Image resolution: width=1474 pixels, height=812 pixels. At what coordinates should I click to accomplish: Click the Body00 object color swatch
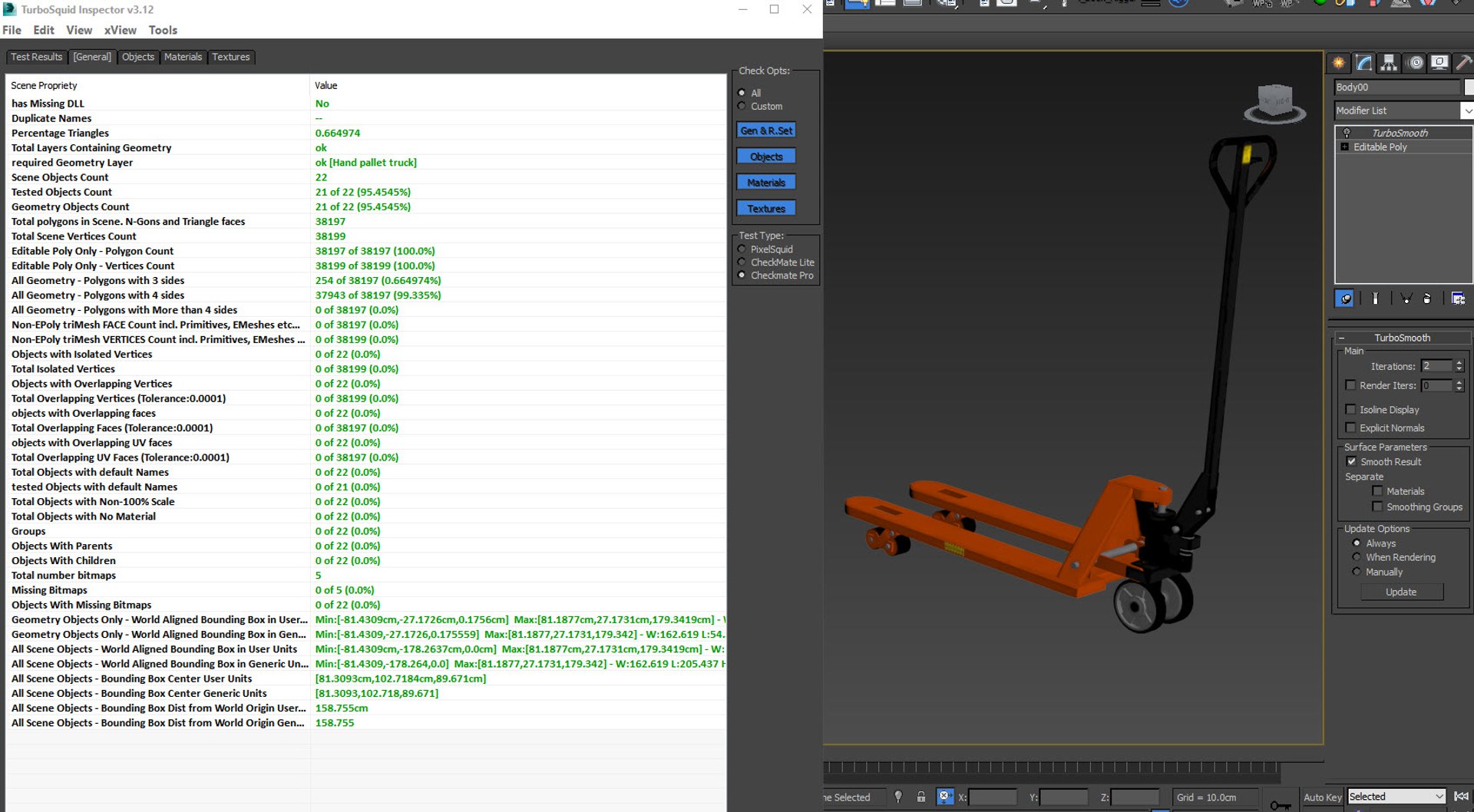[x=1469, y=87]
